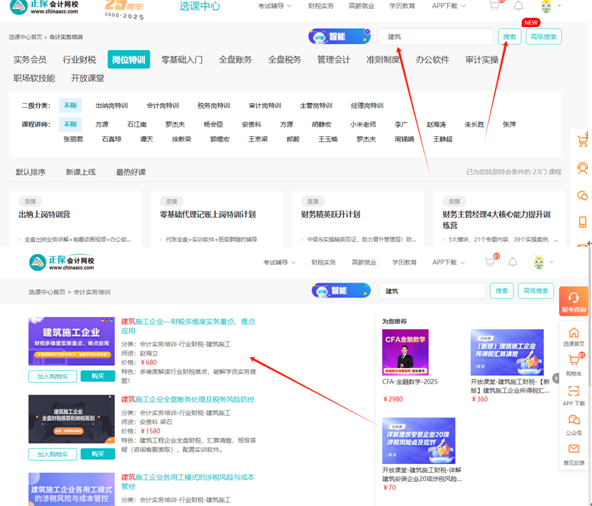Switch to 办公软件 category tab
The height and width of the screenshot is (506, 592).
point(432,59)
